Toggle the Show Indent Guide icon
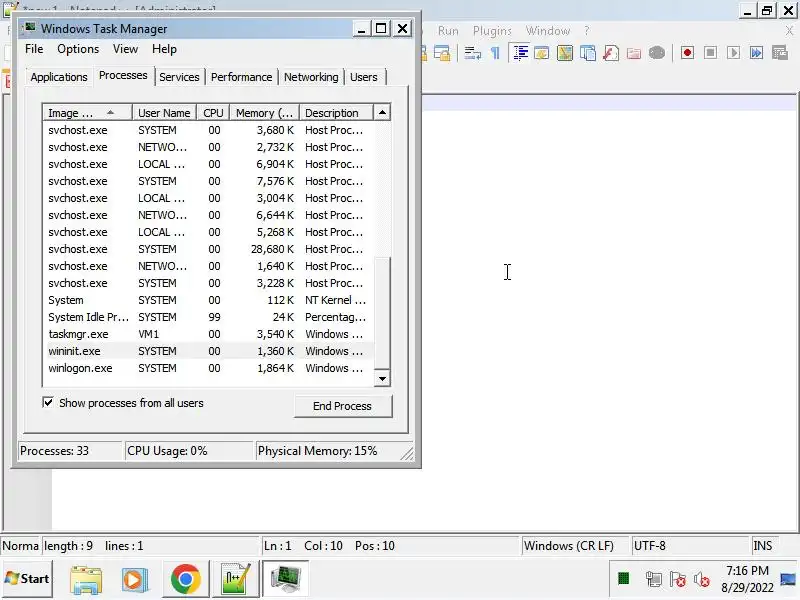This screenshot has width=800, height=600. pos(520,53)
